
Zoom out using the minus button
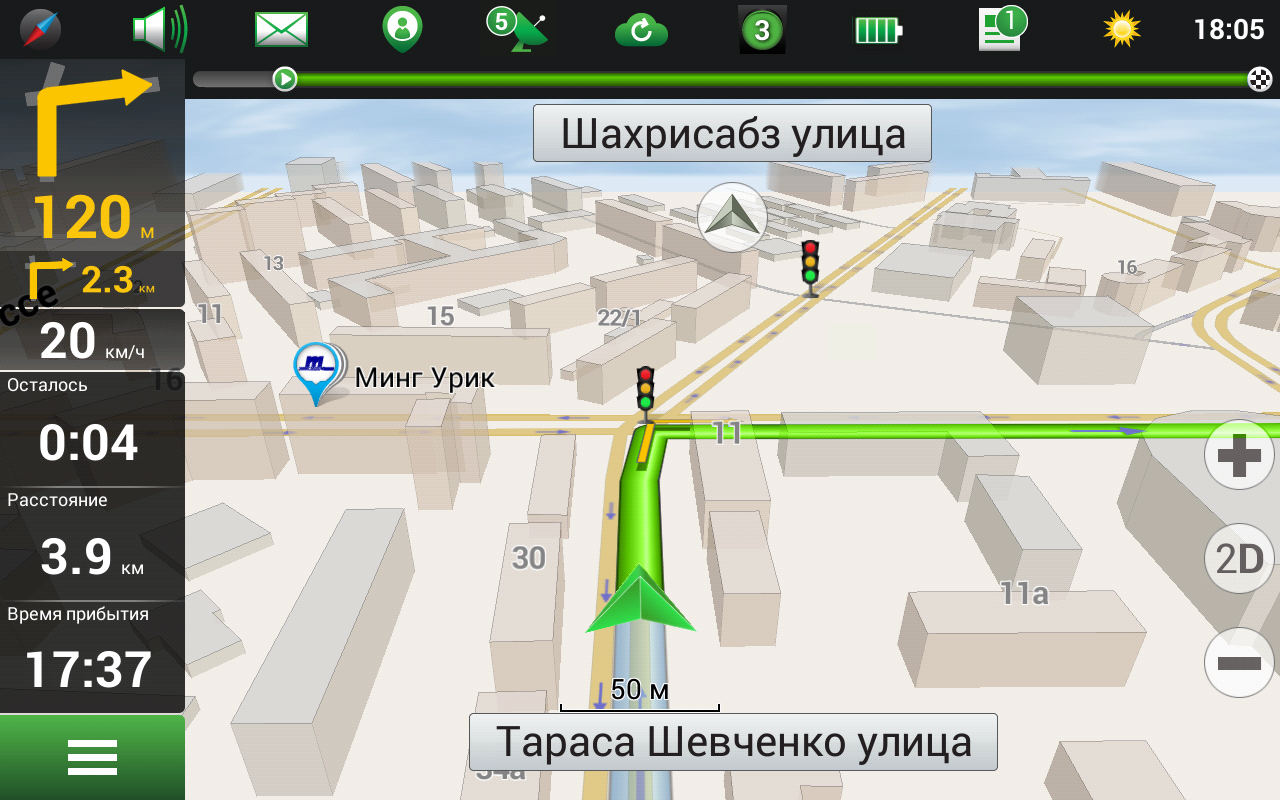1237,660
